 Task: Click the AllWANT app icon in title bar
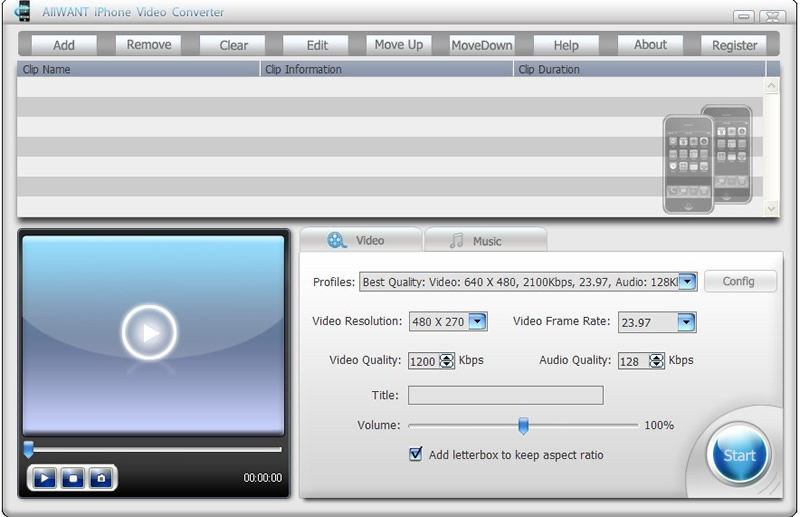tap(22, 11)
